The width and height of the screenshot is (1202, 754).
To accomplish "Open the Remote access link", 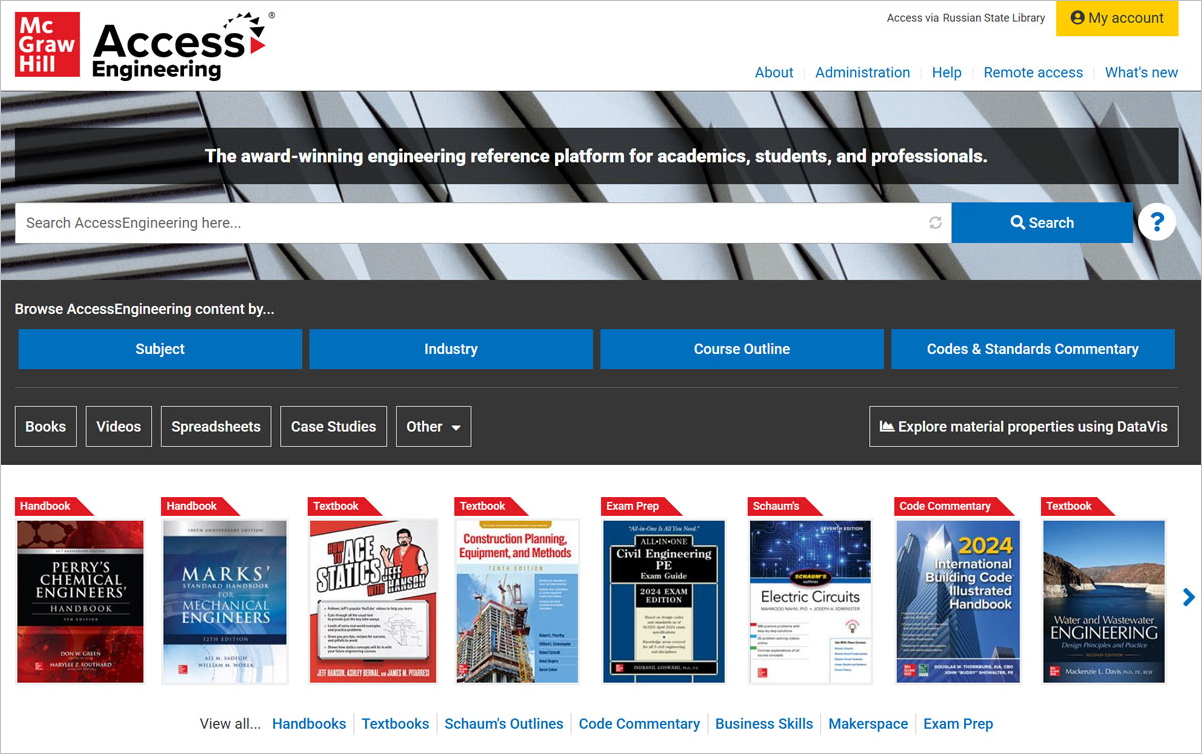I will coord(1033,72).
